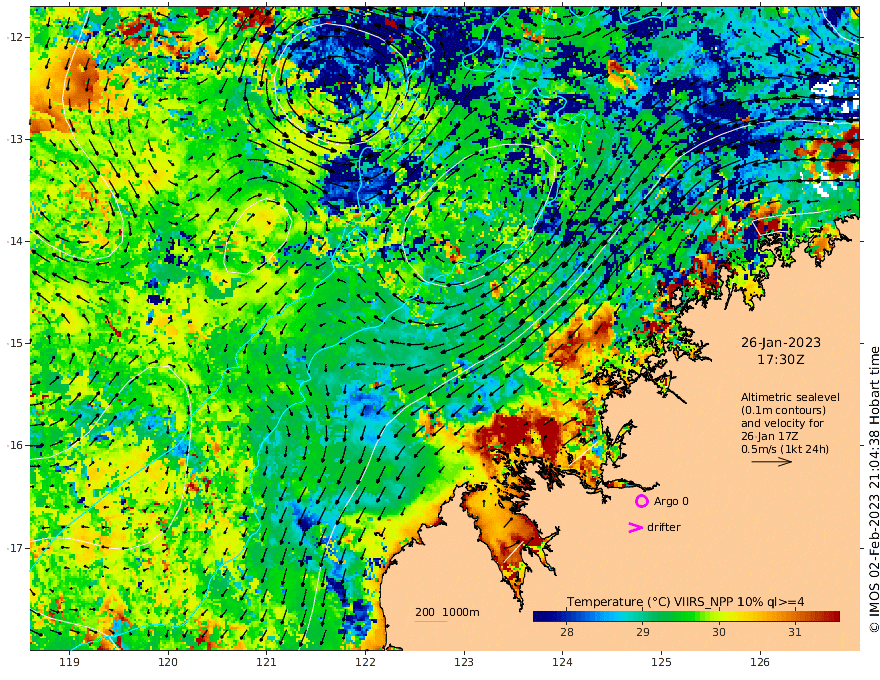Click the '0.5m/s (1kt 24h)' scale text
This screenshot has height=680, width=880.
pyautogui.click(x=785, y=449)
